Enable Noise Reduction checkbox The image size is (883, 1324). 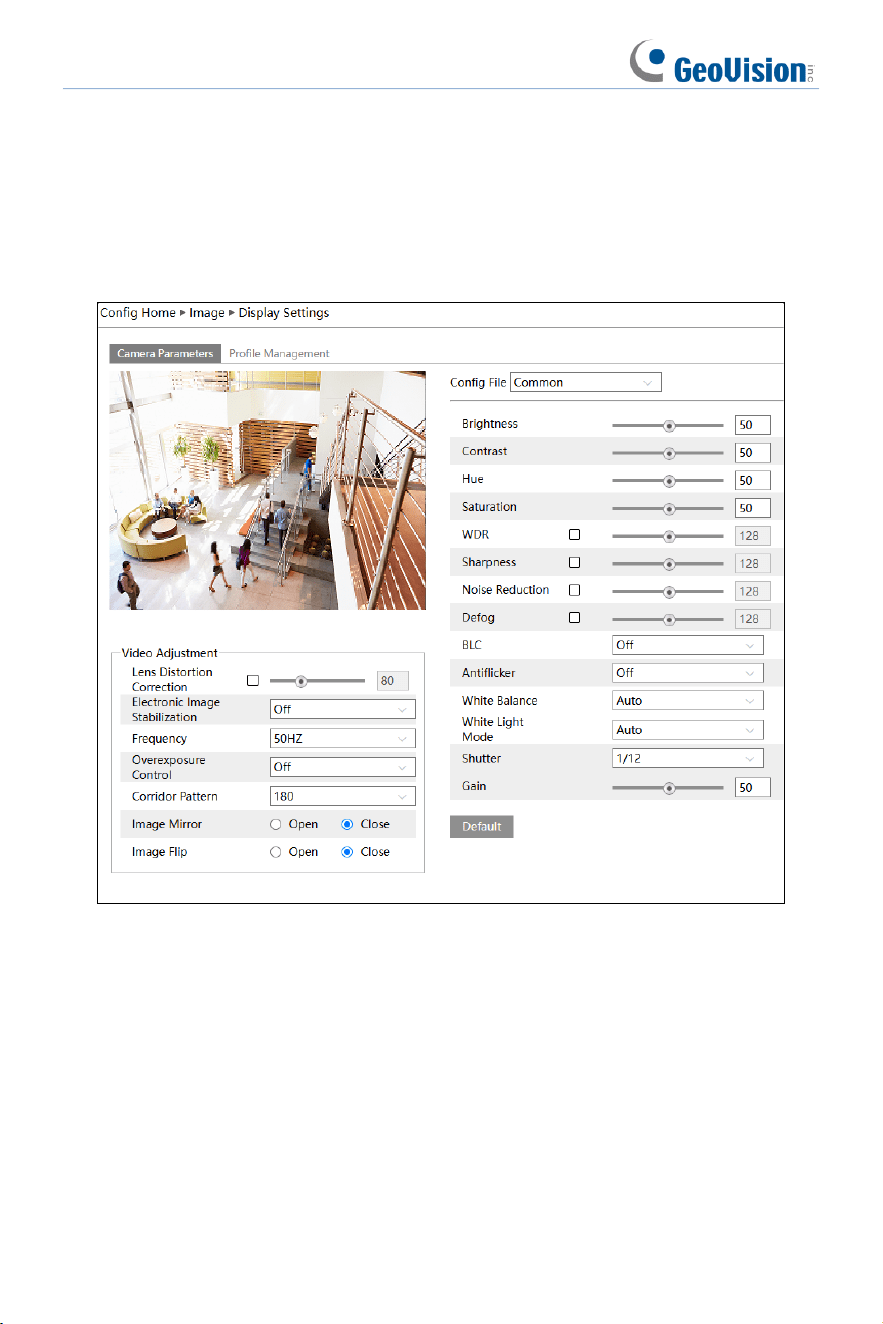(x=574, y=590)
